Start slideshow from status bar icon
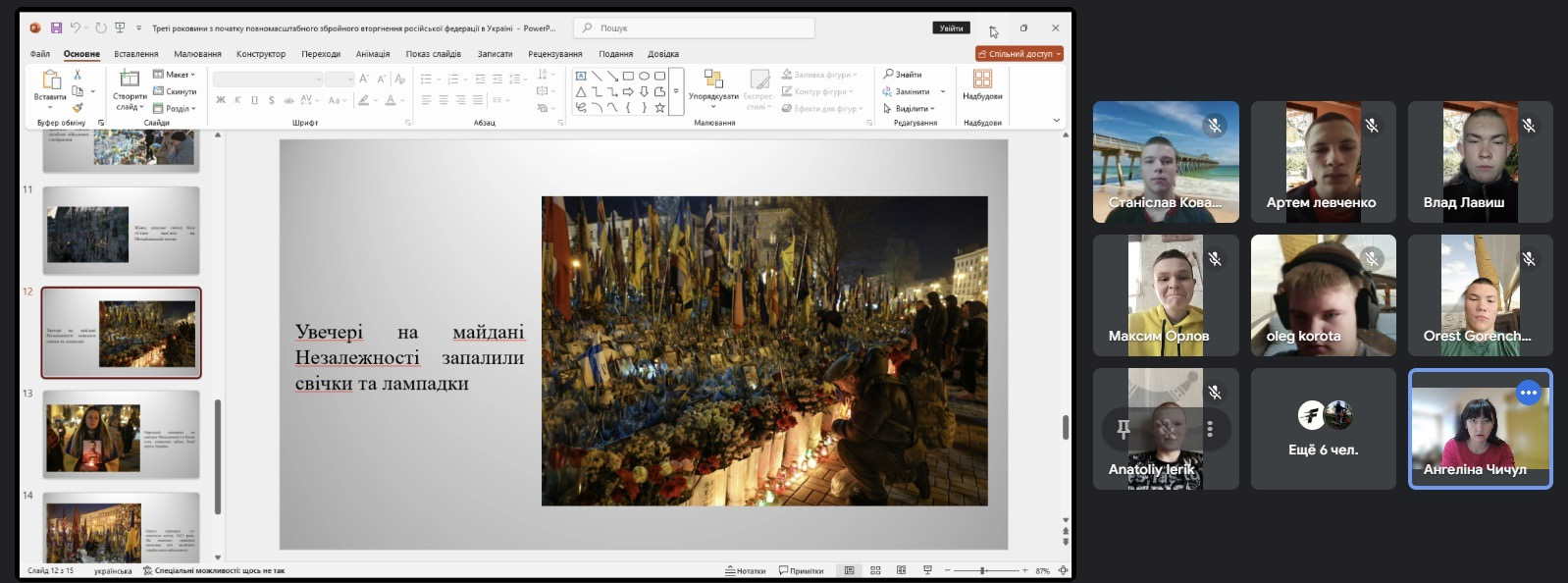 point(927,570)
